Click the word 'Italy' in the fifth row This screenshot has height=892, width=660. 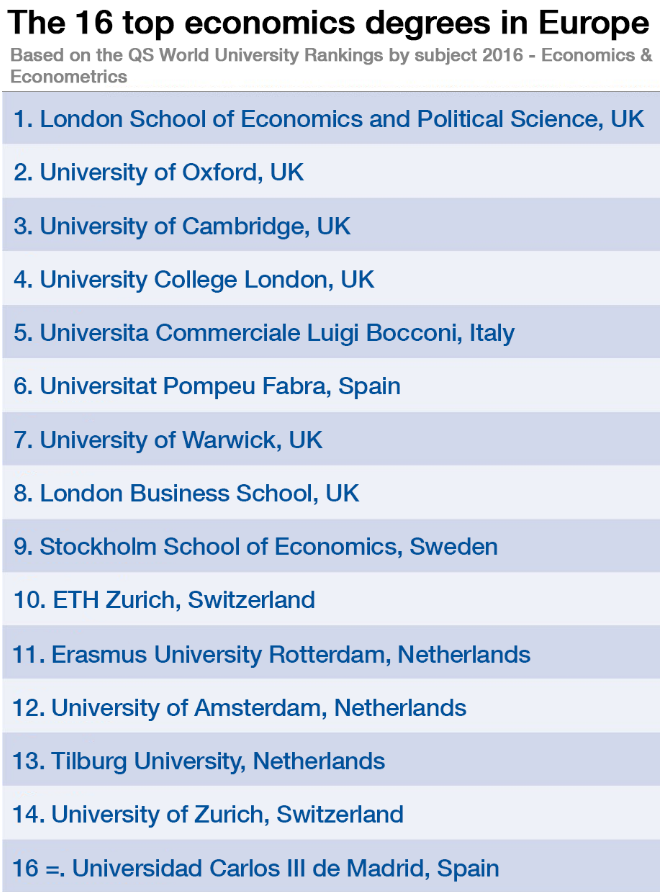(x=492, y=333)
